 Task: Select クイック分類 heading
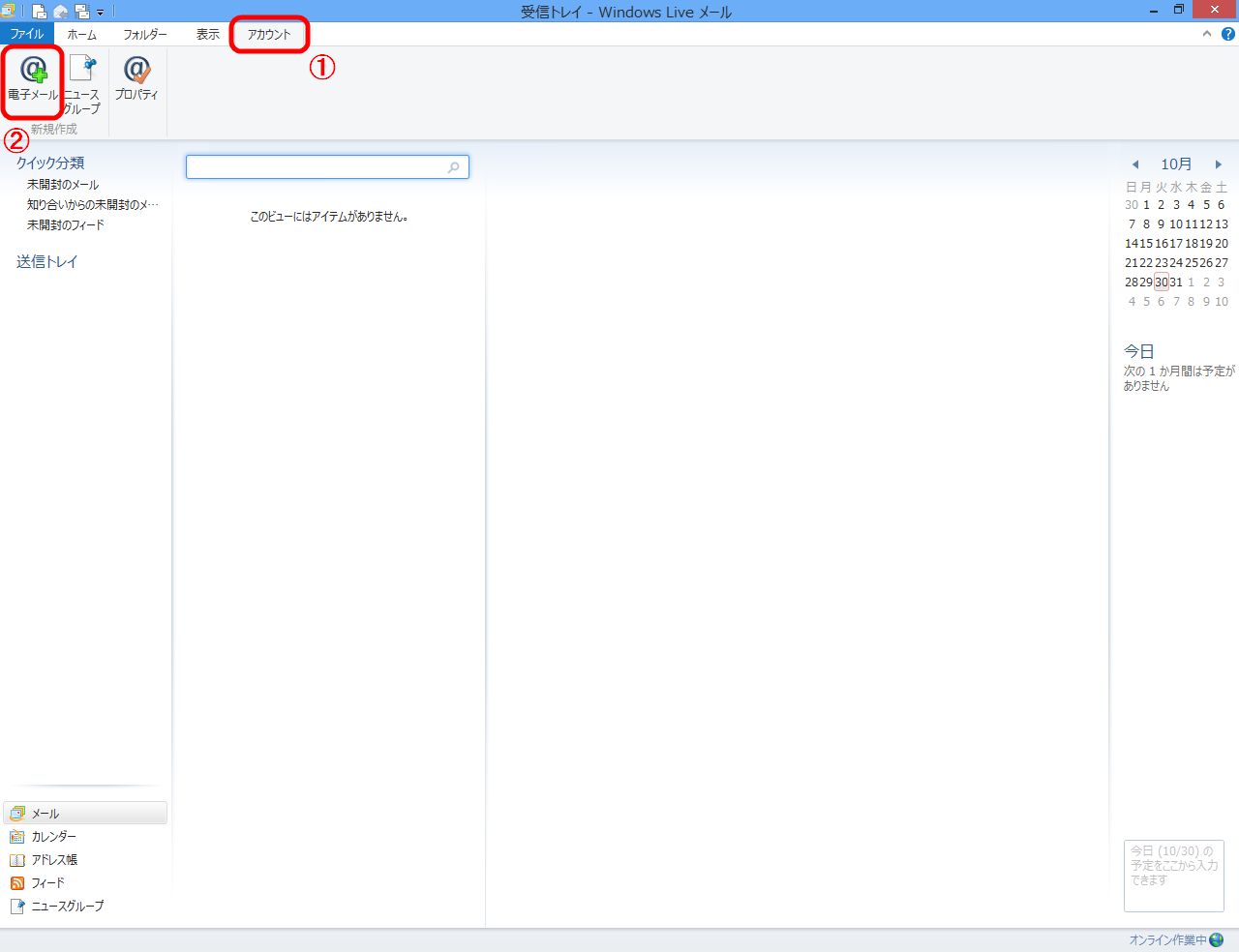pos(50,163)
